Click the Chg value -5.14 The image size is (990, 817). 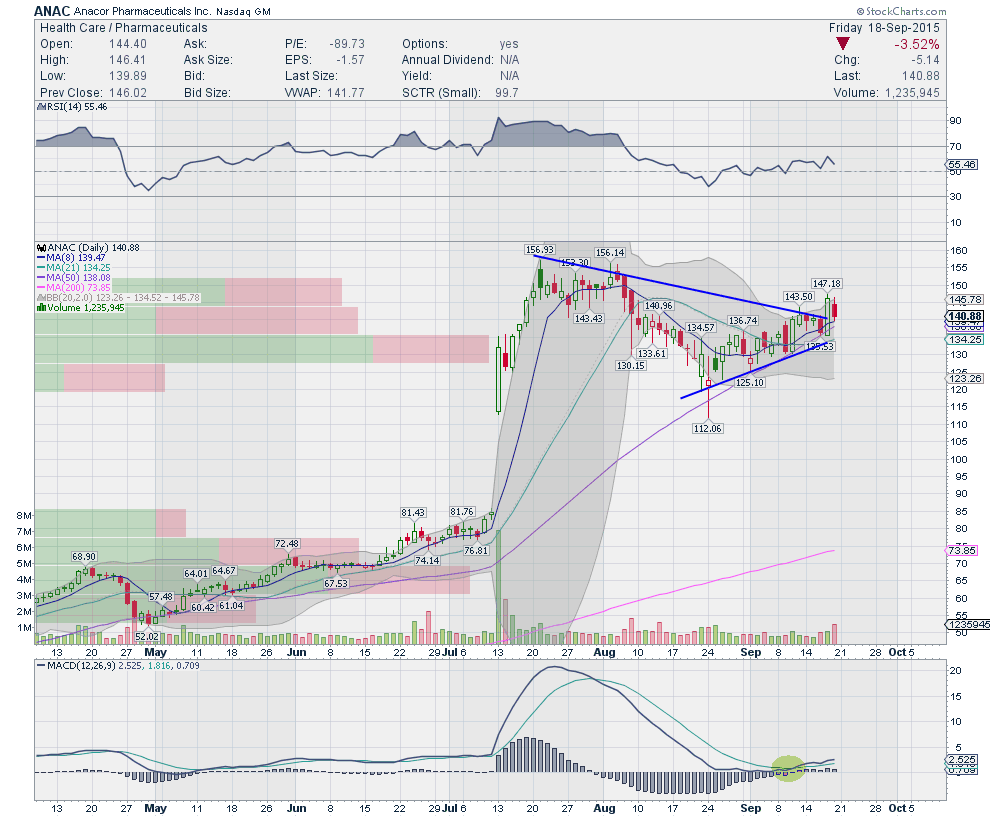pyautogui.click(x=924, y=60)
